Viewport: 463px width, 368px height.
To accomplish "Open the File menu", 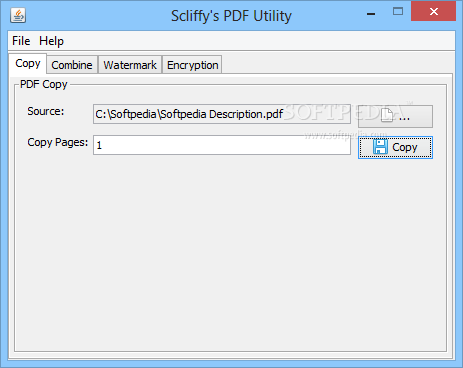I will tap(21, 41).
